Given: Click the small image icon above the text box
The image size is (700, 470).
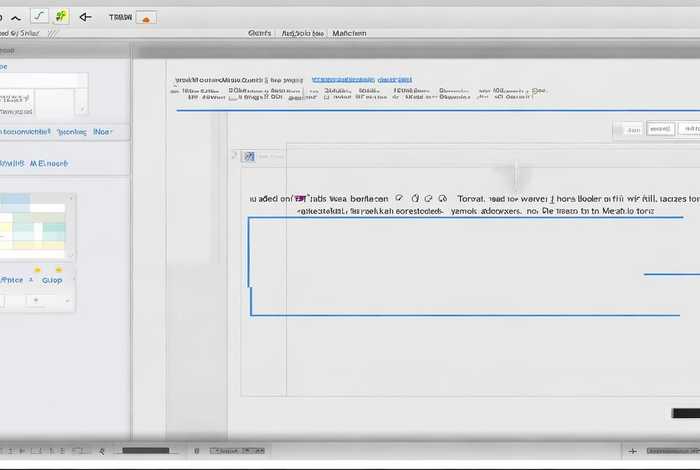Looking at the screenshot, I should pos(249,156).
